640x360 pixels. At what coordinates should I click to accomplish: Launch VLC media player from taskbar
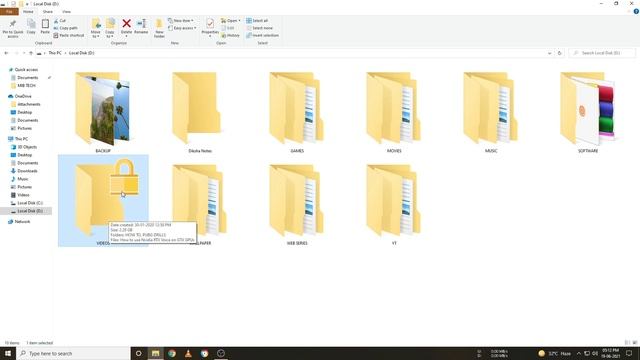point(188,353)
